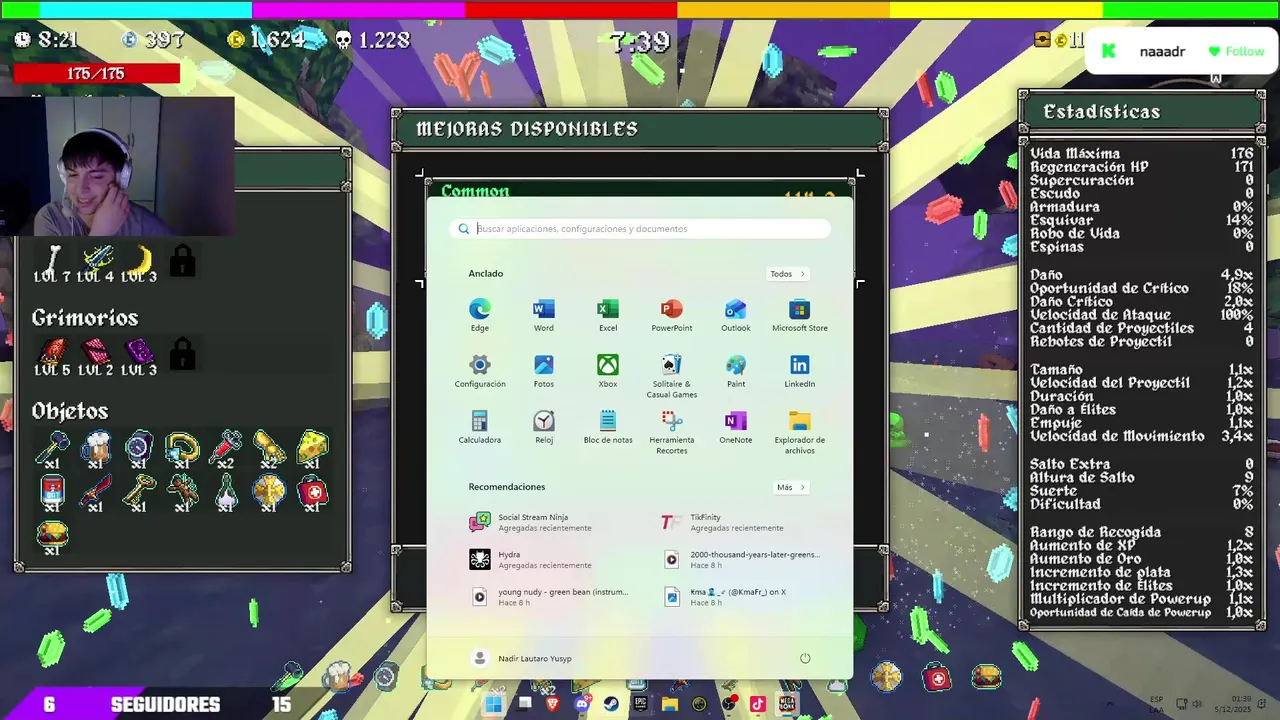This screenshot has height=720, width=1280.
Task: Select the banana weapon LVL 3
Action: 140,264
